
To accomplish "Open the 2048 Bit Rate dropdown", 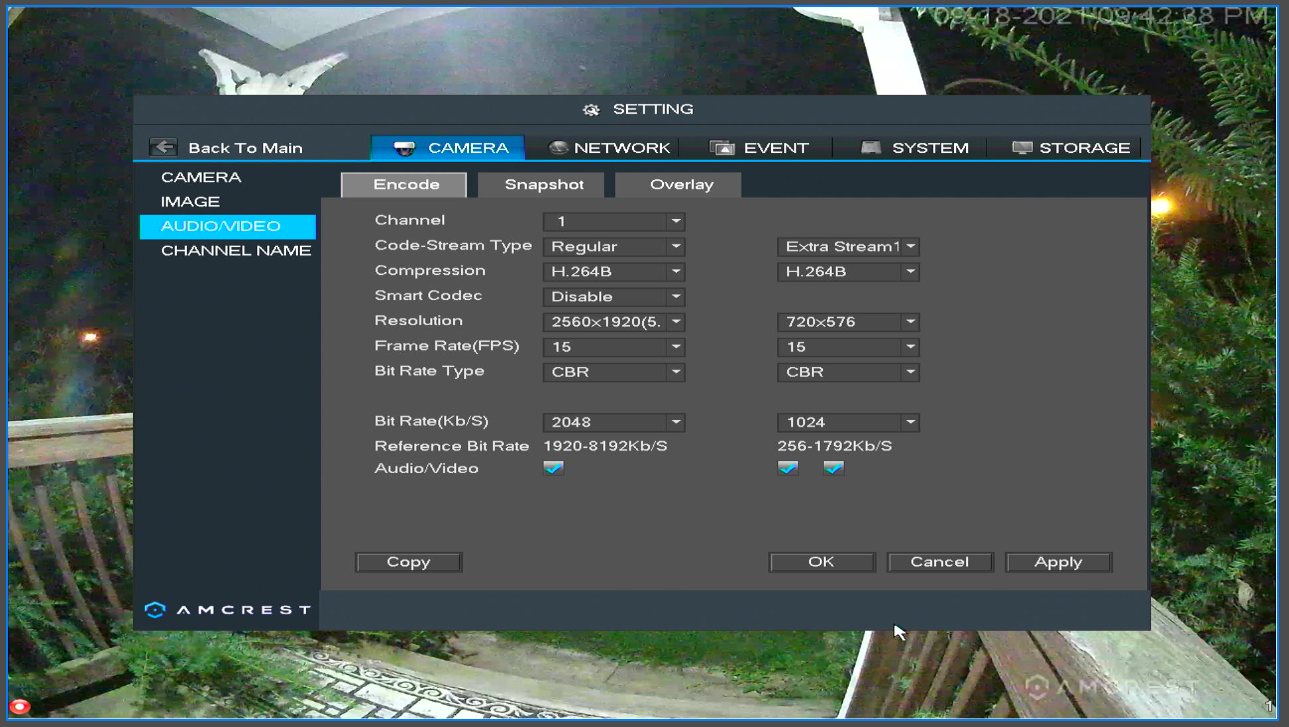I will tap(614, 422).
